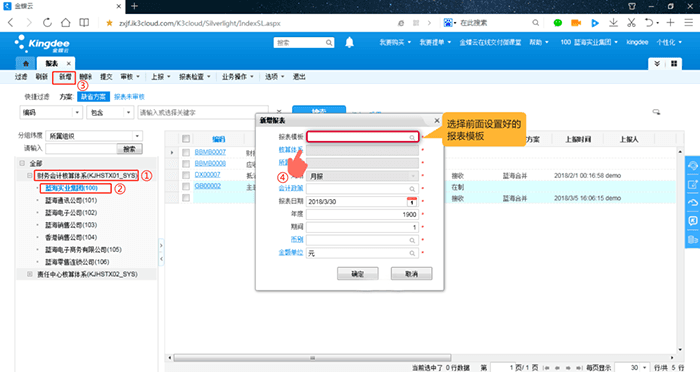The width and height of the screenshot is (700, 372).
Task: Click the home tab icon
Action: (25, 63)
